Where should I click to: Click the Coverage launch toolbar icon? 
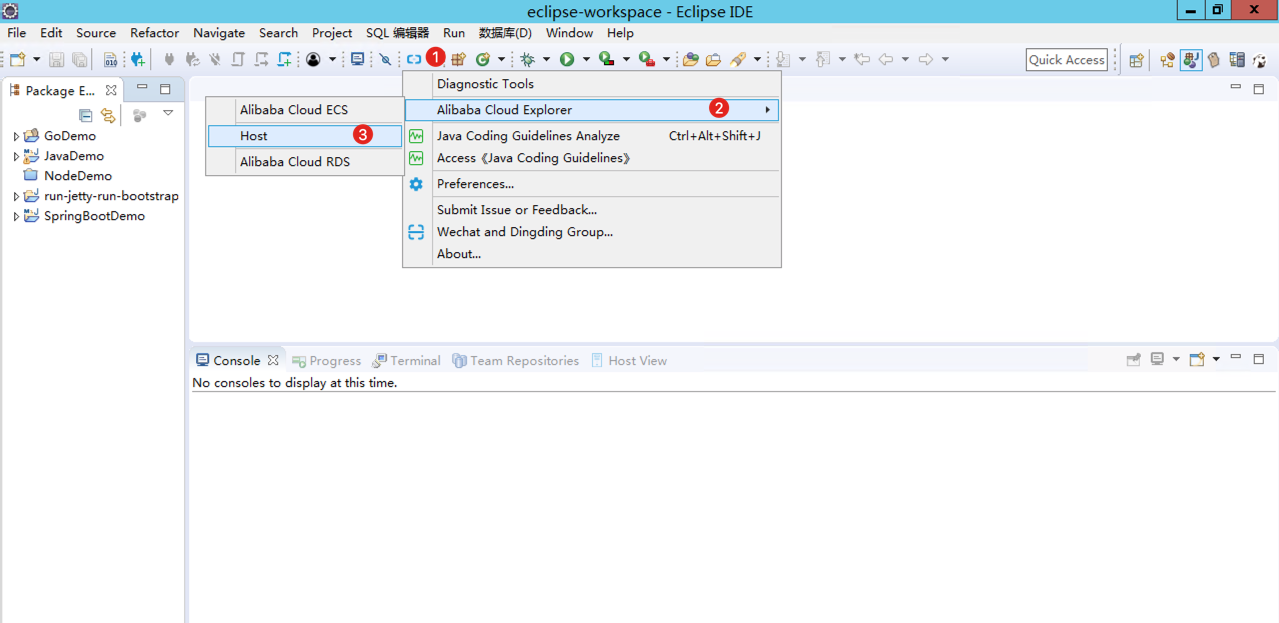click(x=606, y=60)
